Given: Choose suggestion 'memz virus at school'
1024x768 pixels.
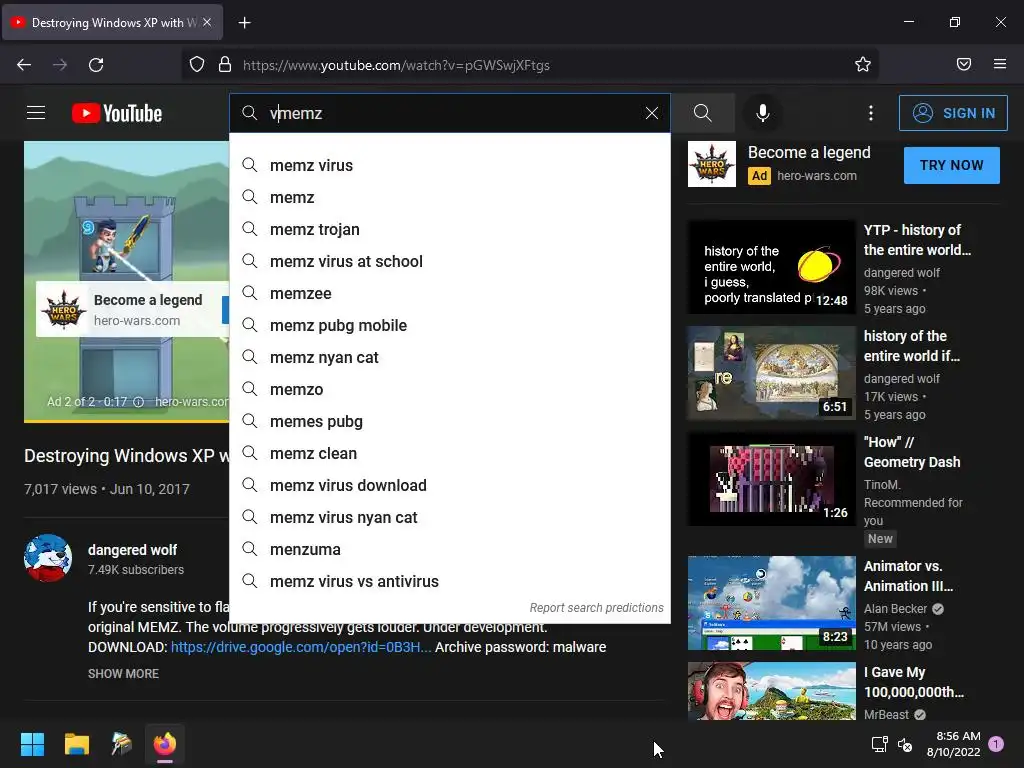Looking at the screenshot, I should click(x=449, y=261).
